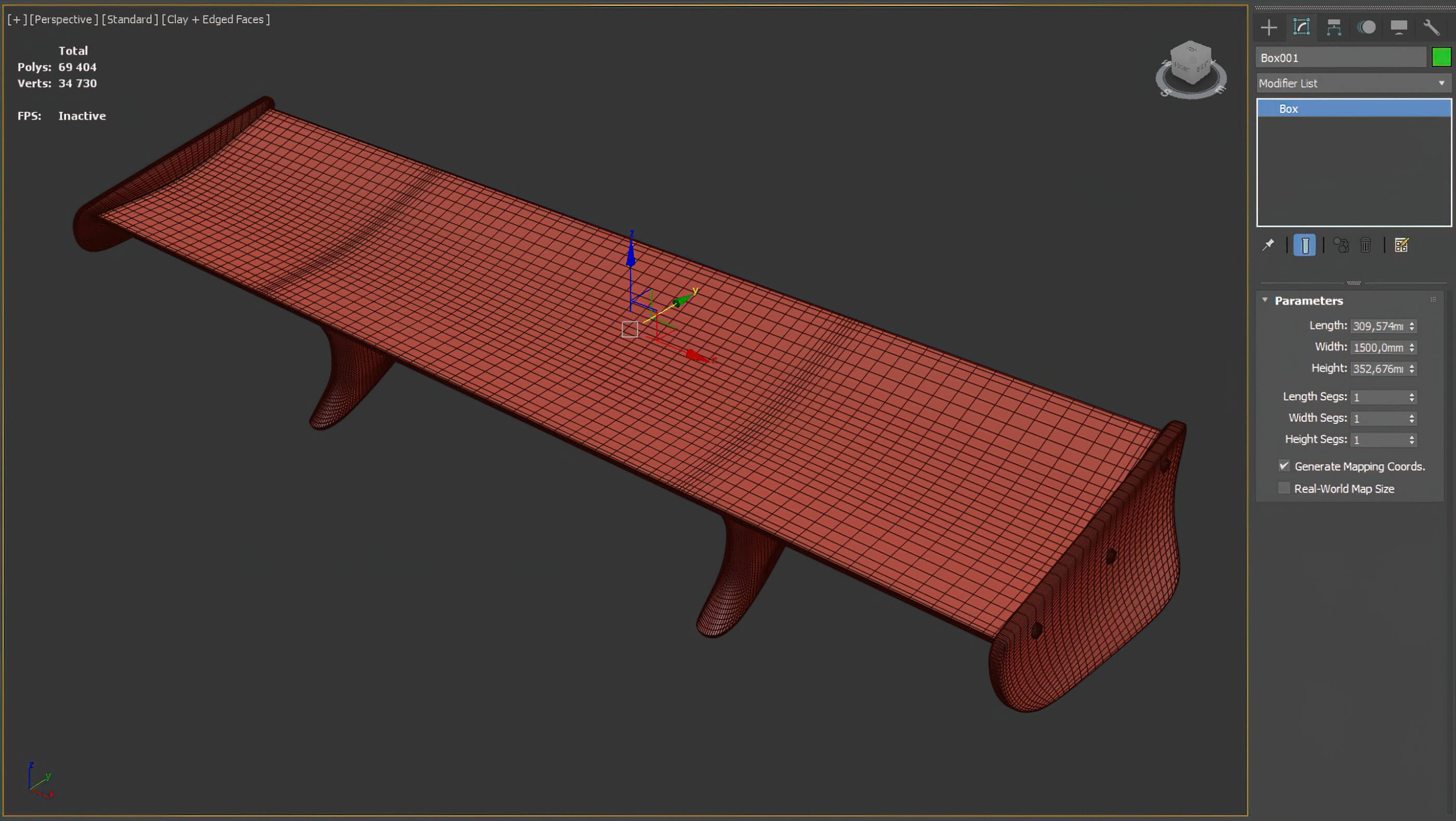This screenshot has width=1456, height=821.
Task: Switch to the Modify panel tab
Action: (x=1301, y=27)
